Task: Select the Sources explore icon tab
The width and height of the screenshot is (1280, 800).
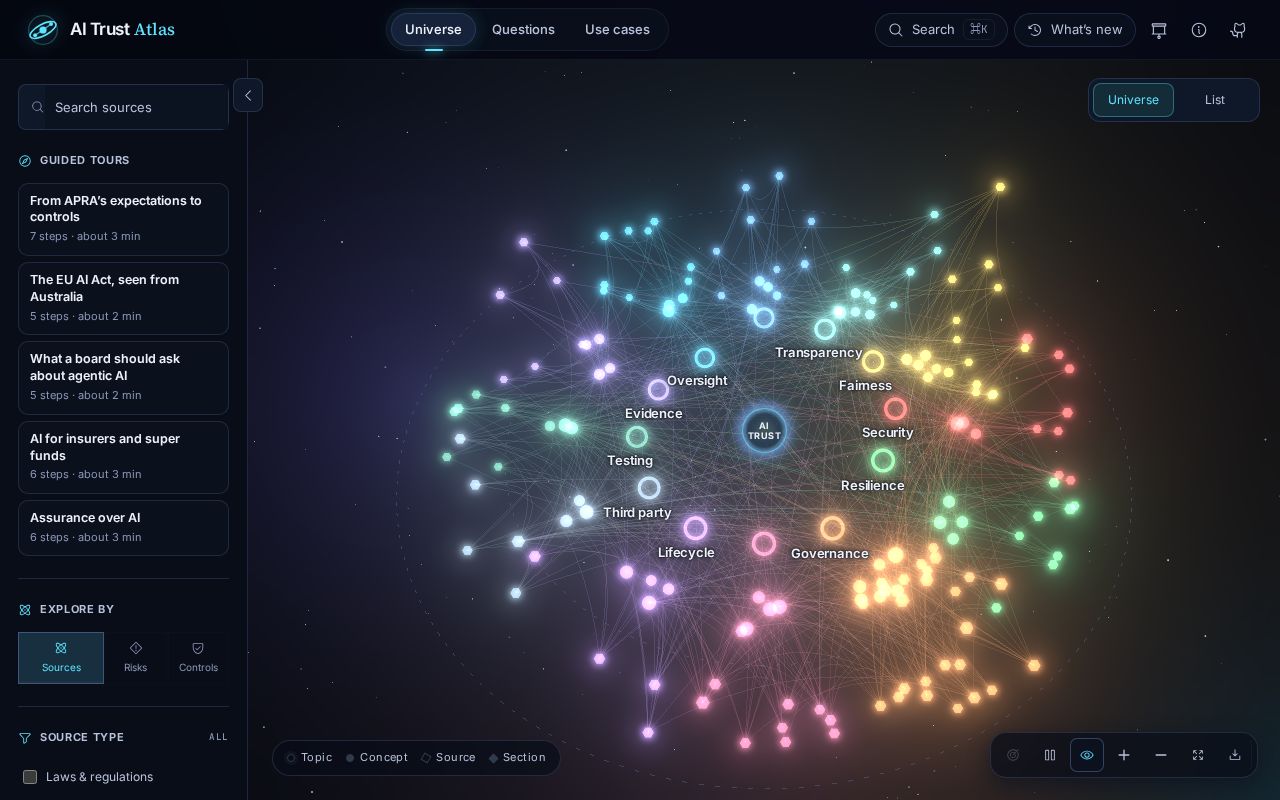Action: click(x=61, y=658)
